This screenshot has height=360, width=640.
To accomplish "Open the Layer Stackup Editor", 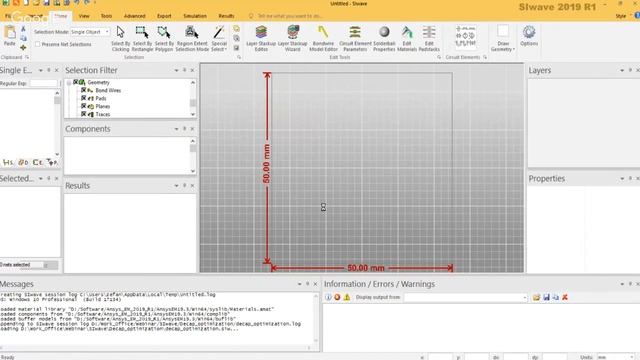I will click(261, 38).
